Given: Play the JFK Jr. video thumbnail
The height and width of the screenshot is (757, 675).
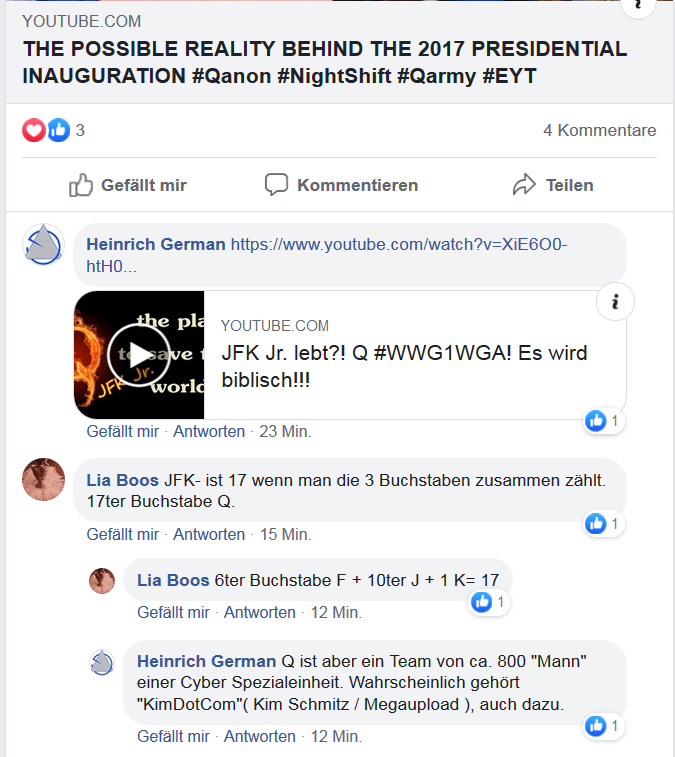Looking at the screenshot, I should coord(139,355).
